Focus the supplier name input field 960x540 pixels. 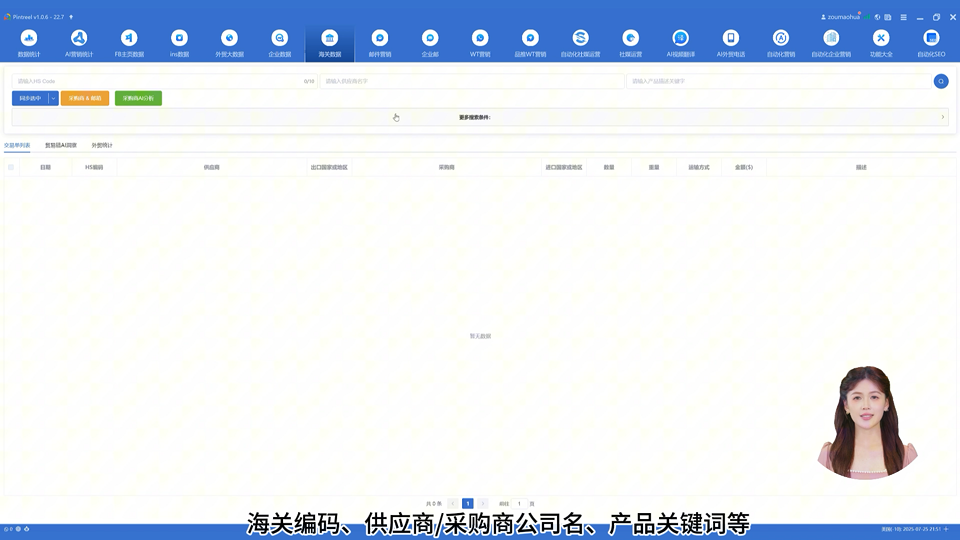tap(471, 81)
